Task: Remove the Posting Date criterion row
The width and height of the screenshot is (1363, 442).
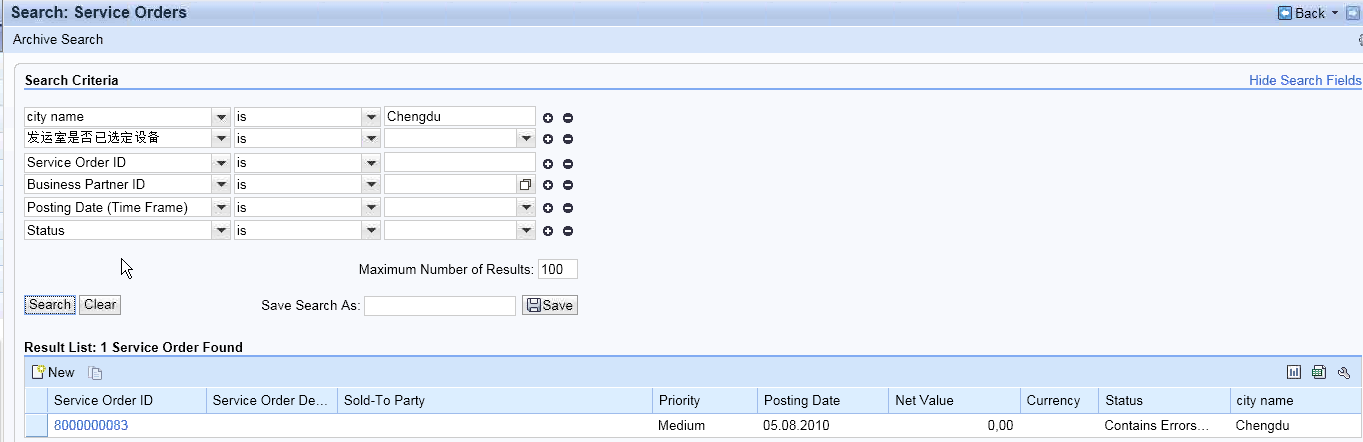Action: [568, 208]
